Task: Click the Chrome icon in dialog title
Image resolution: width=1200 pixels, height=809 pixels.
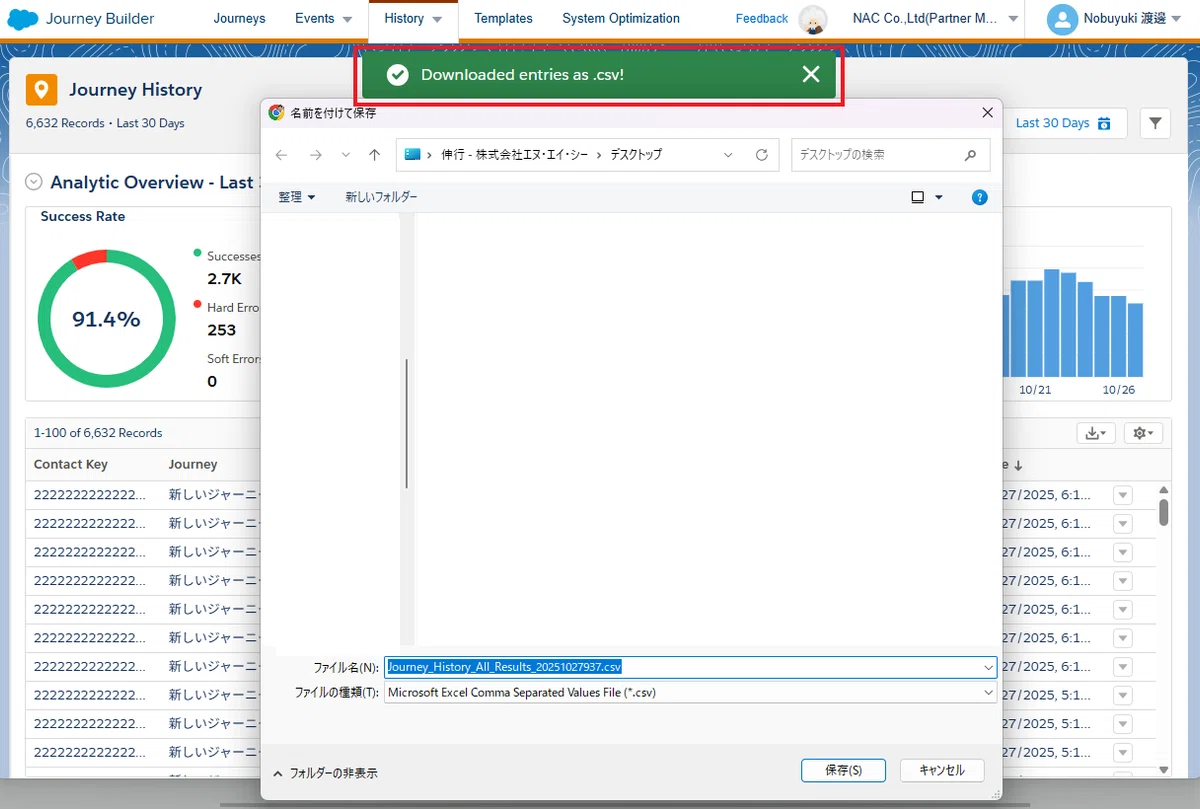Action: click(x=277, y=113)
